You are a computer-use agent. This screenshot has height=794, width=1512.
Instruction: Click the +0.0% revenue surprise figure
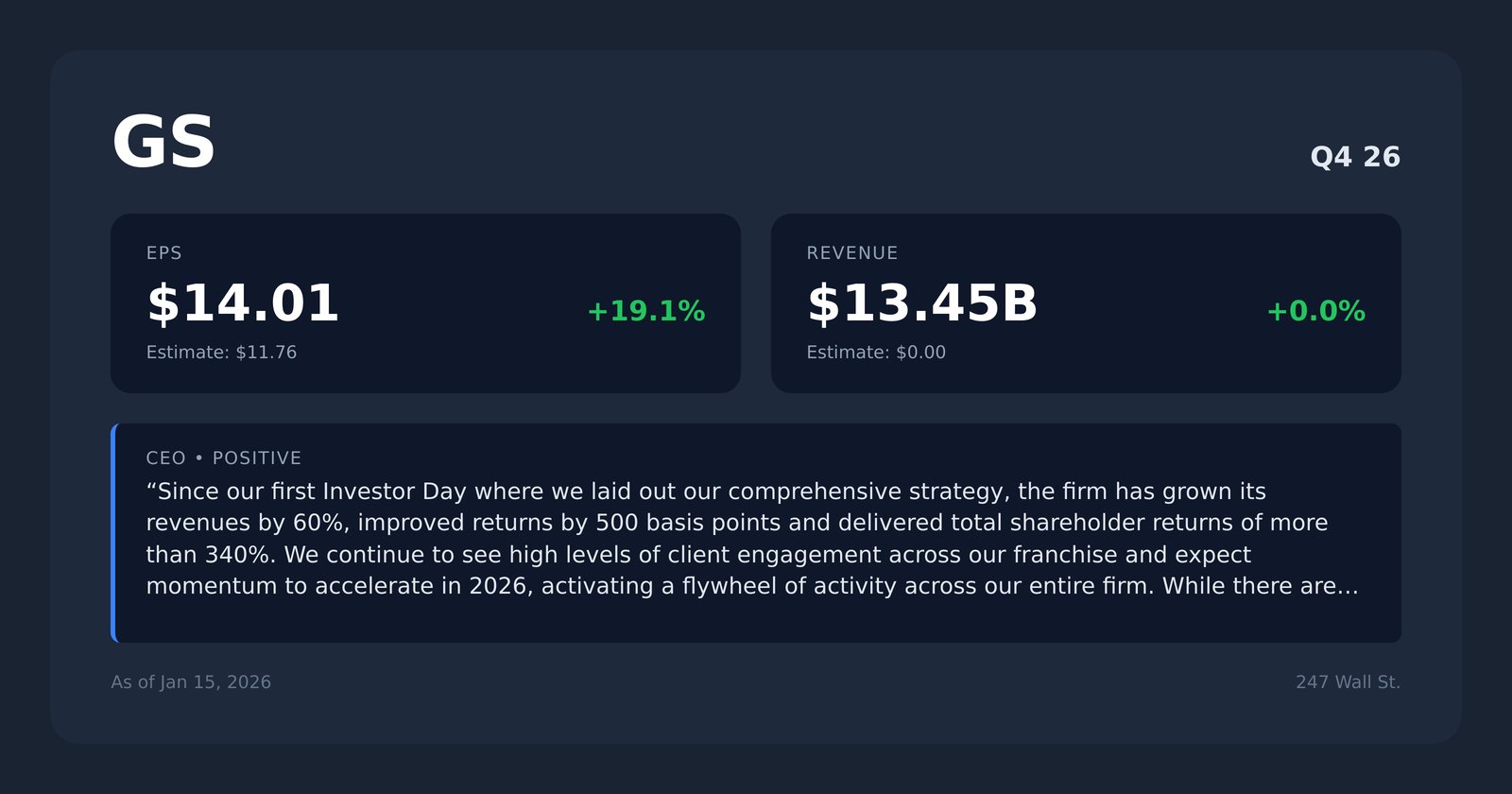point(1315,311)
